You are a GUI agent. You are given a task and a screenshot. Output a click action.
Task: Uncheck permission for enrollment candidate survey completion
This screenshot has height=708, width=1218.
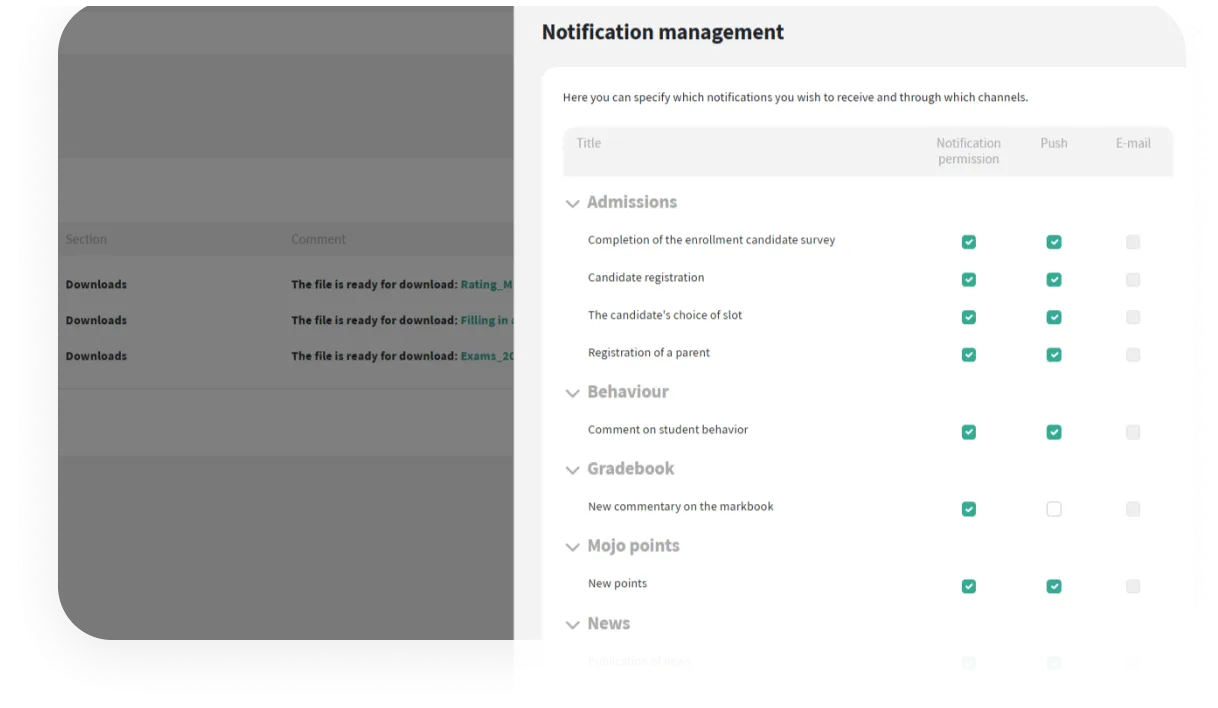[x=968, y=242]
